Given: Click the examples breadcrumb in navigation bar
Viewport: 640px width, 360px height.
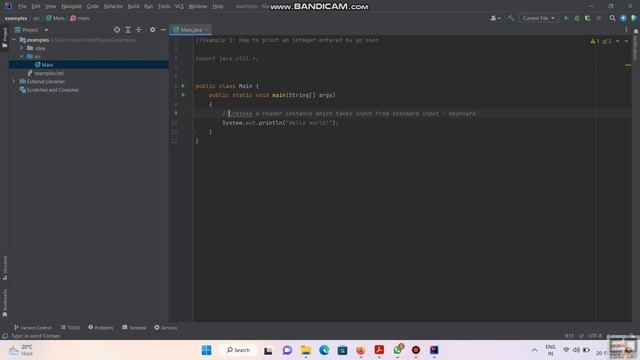Looking at the screenshot, I should click(x=16, y=18).
